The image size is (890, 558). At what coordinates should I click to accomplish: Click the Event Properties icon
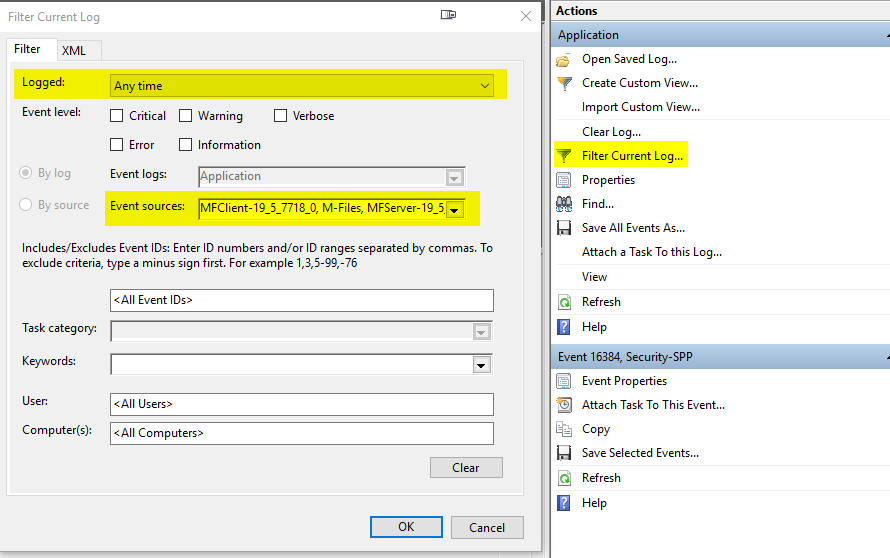click(564, 381)
